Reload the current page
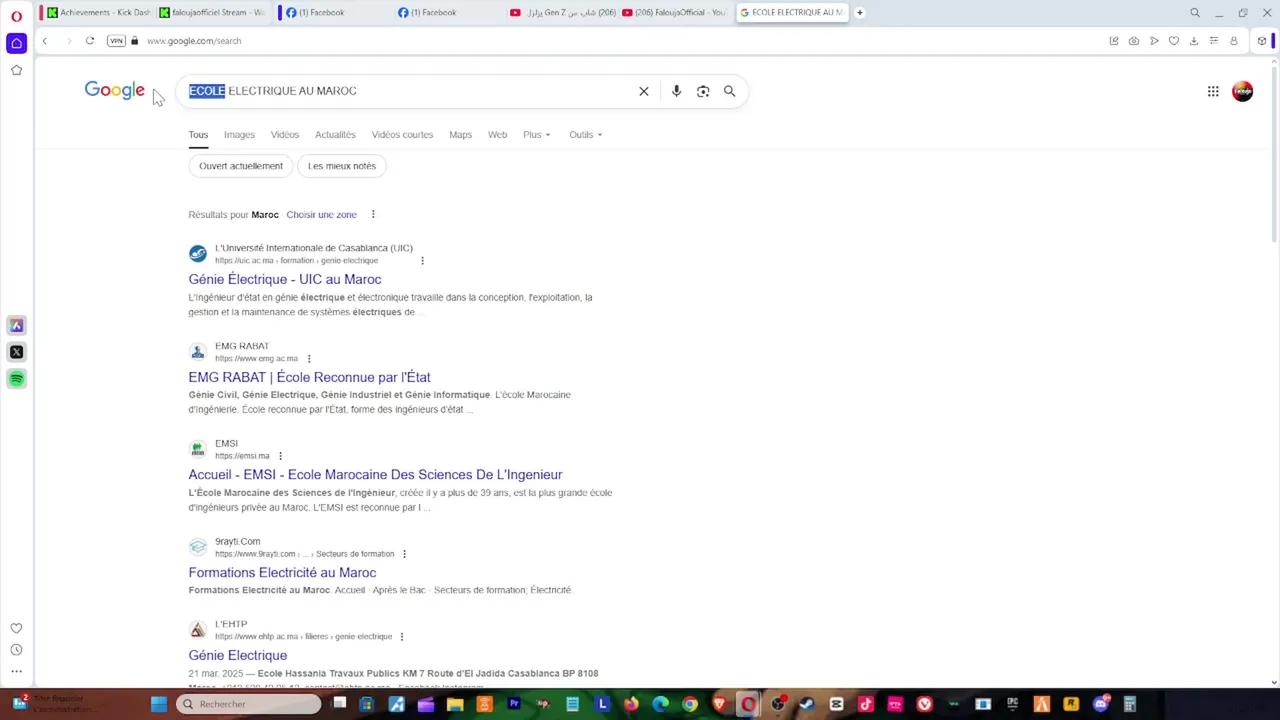Viewport: 1280px width, 720px height. point(90,41)
